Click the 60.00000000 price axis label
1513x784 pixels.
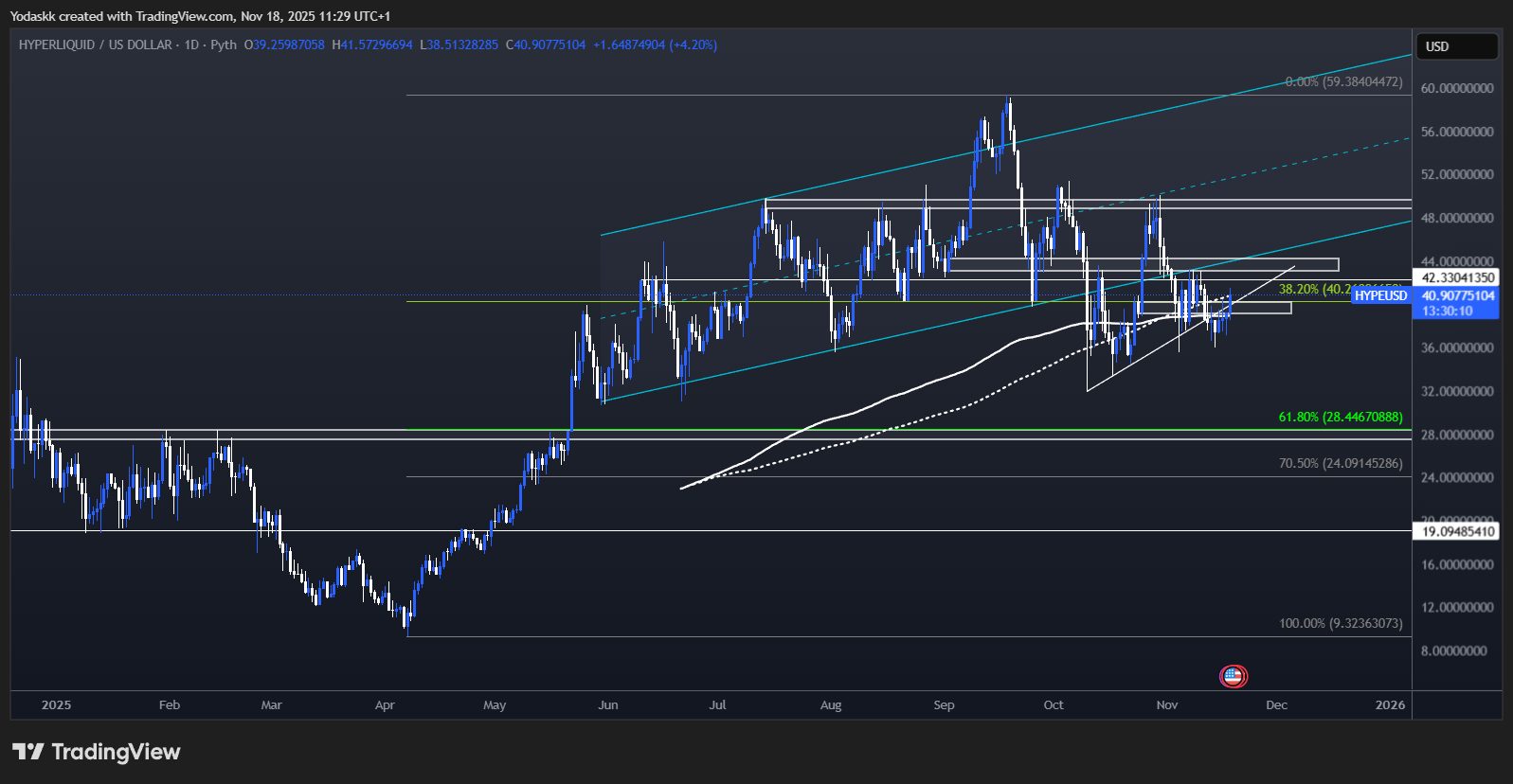pos(1457,88)
